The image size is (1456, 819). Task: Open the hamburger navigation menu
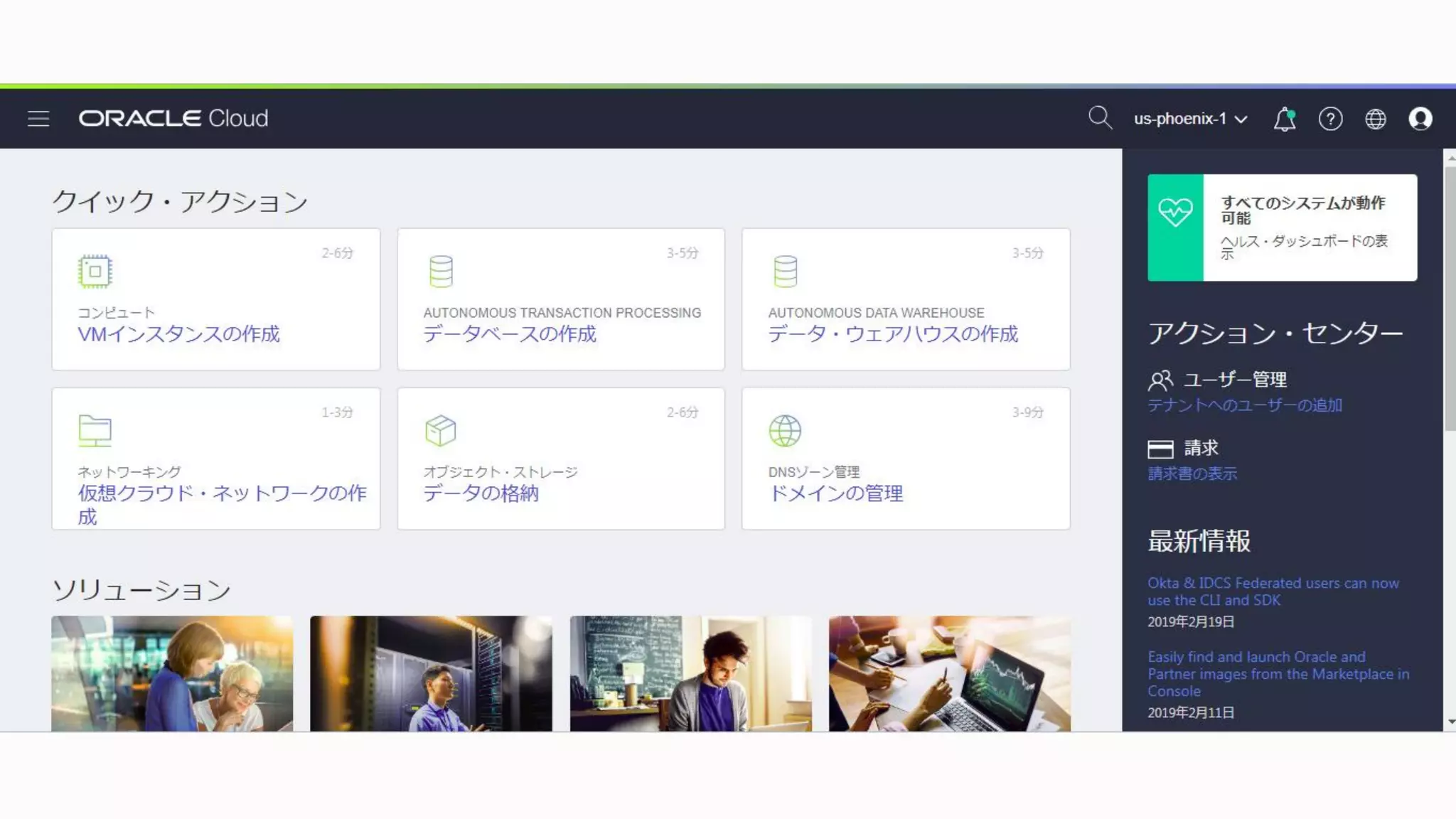[x=38, y=119]
